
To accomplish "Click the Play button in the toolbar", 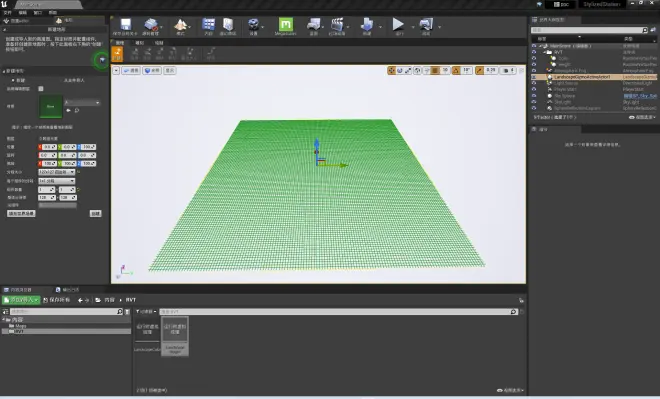I will (398, 26).
